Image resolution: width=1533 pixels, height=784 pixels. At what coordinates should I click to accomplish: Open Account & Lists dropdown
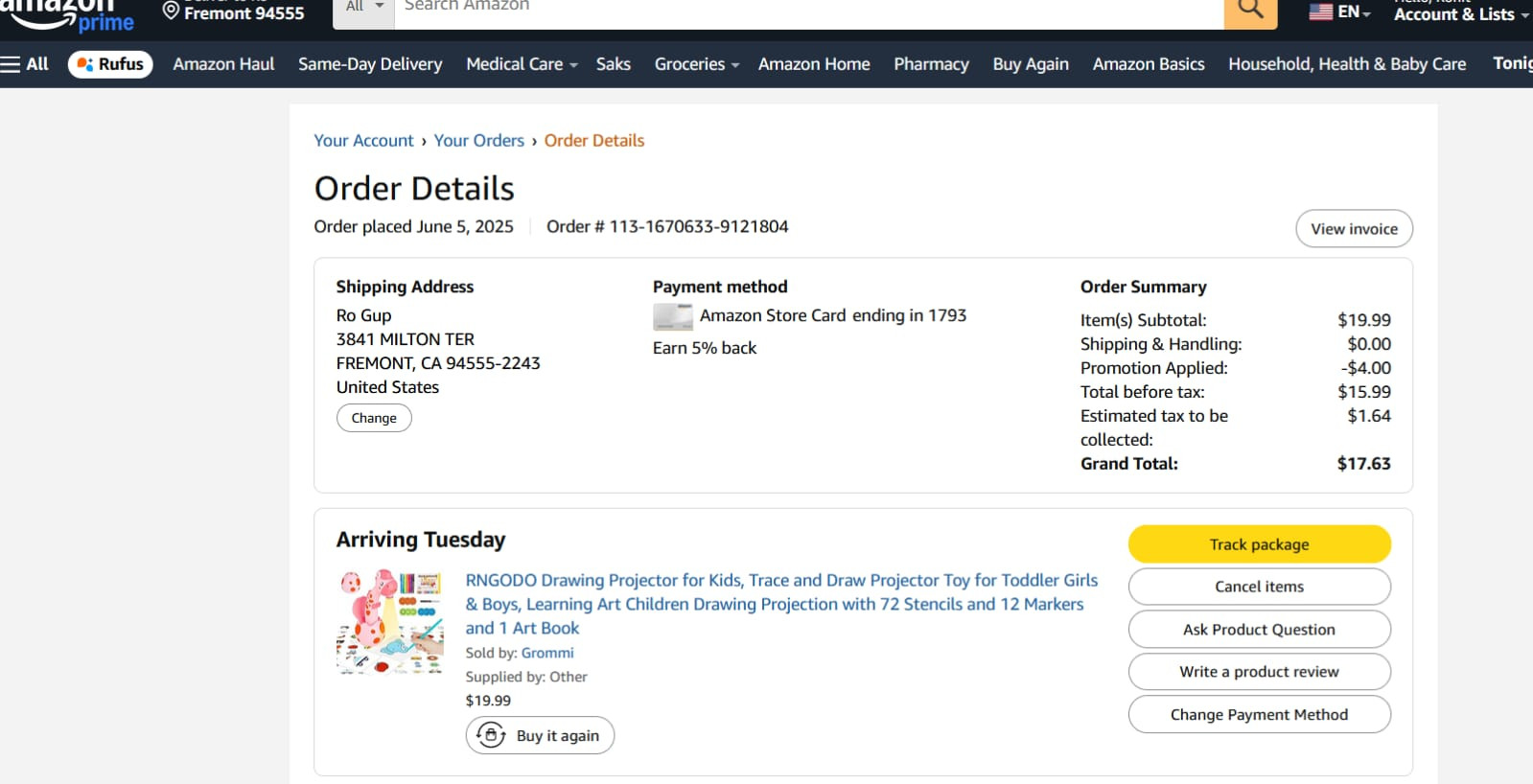(1460, 13)
